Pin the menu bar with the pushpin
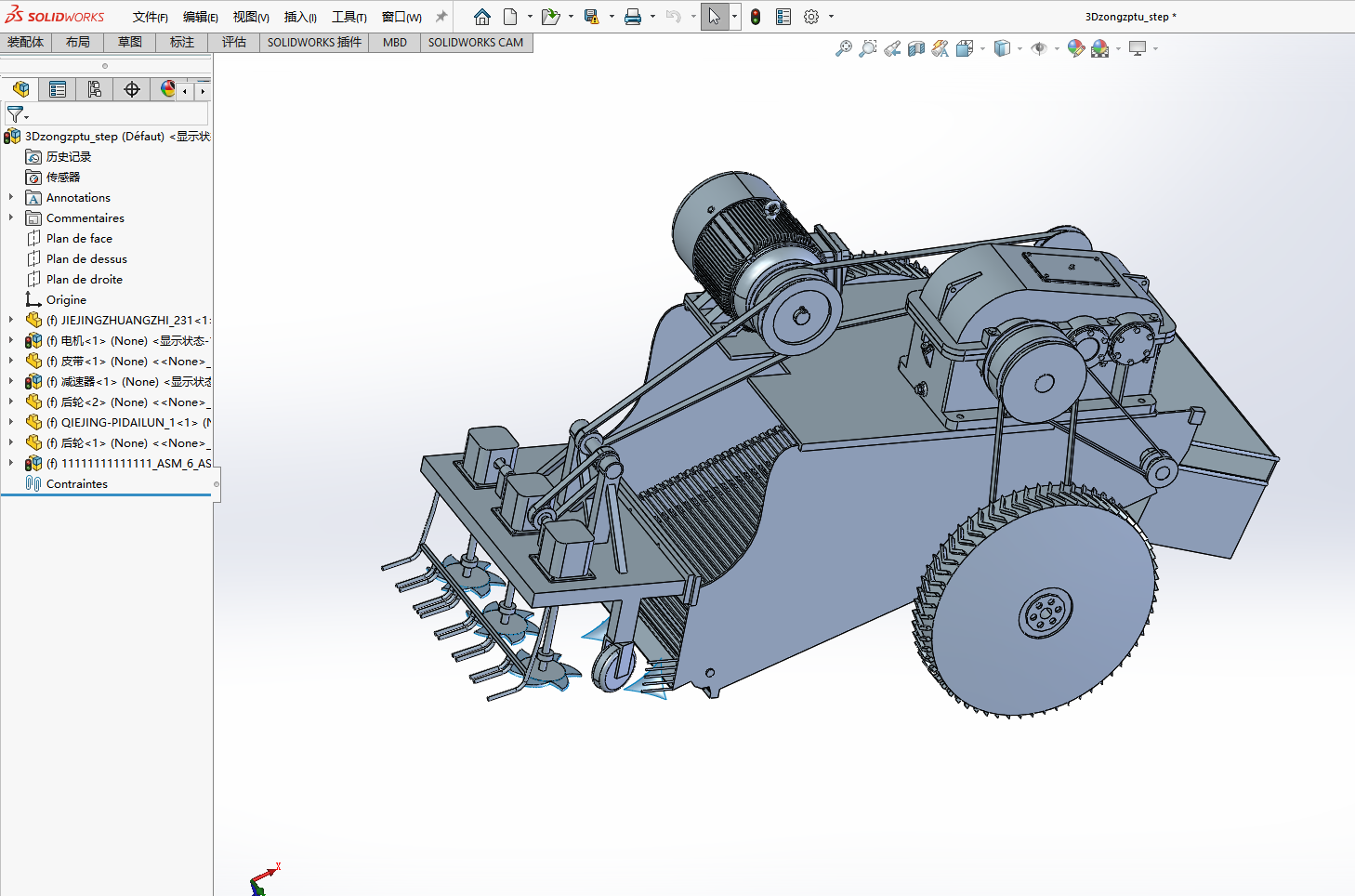 (441, 17)
